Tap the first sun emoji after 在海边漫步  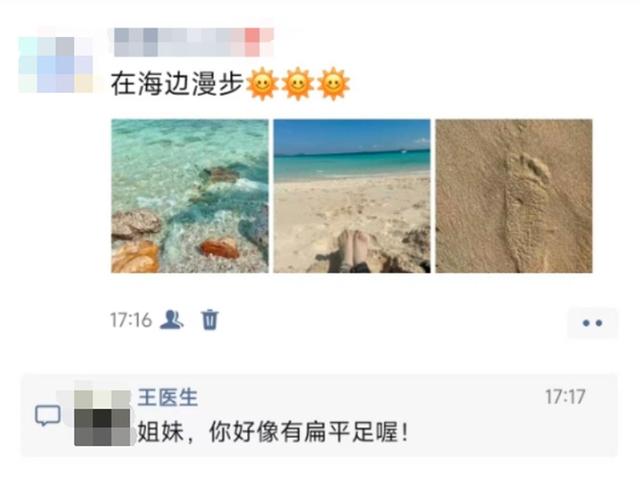[262, 84]
